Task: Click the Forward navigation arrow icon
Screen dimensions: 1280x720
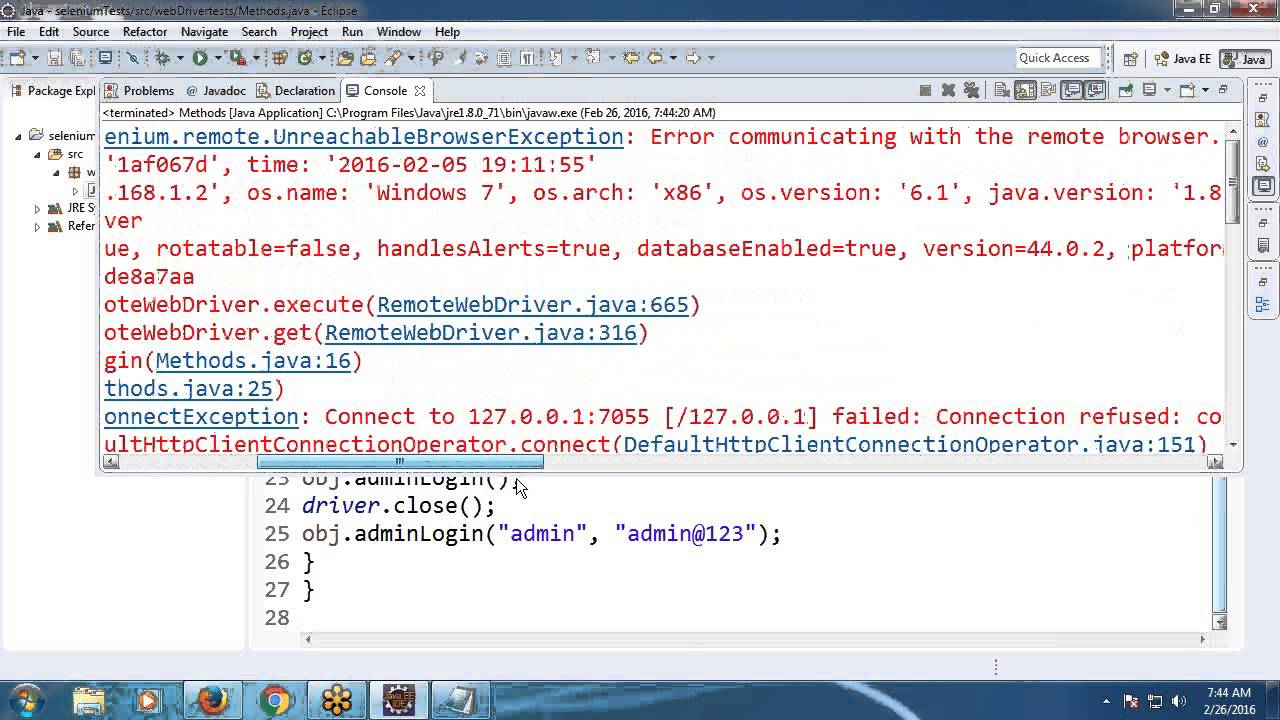Action: click(x=692, y=58)
